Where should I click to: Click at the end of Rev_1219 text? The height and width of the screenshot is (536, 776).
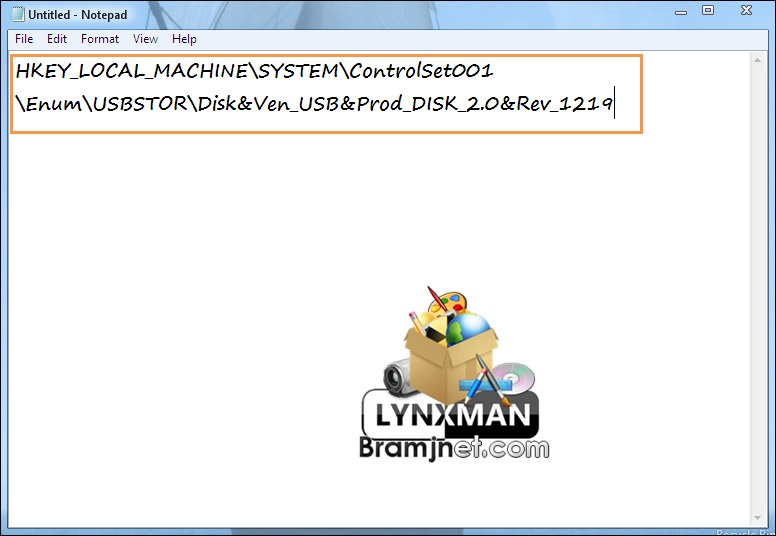coord(613,103)
